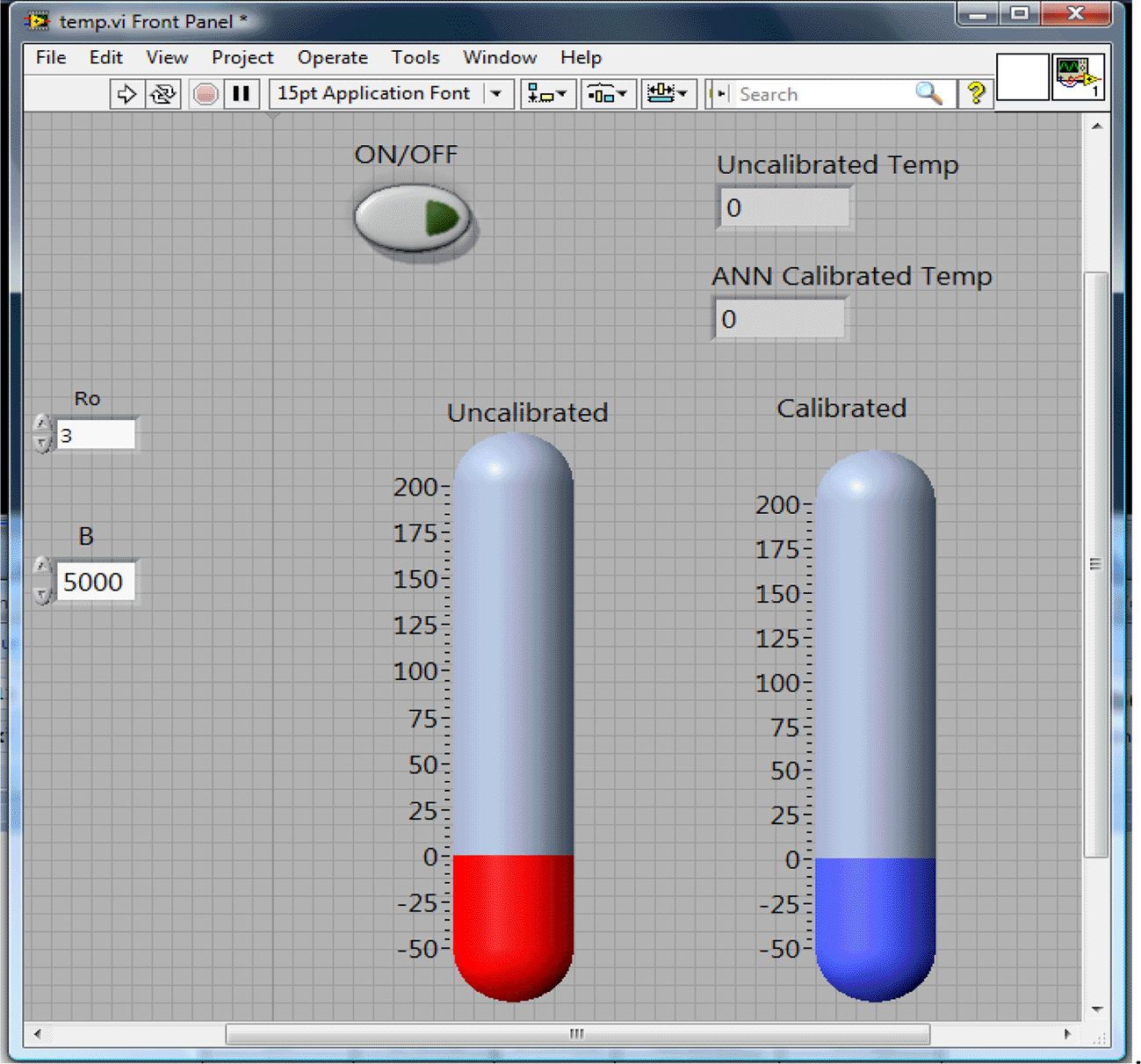Open the Help menu
1141x1064 pixels.
[x=581, y=58]
